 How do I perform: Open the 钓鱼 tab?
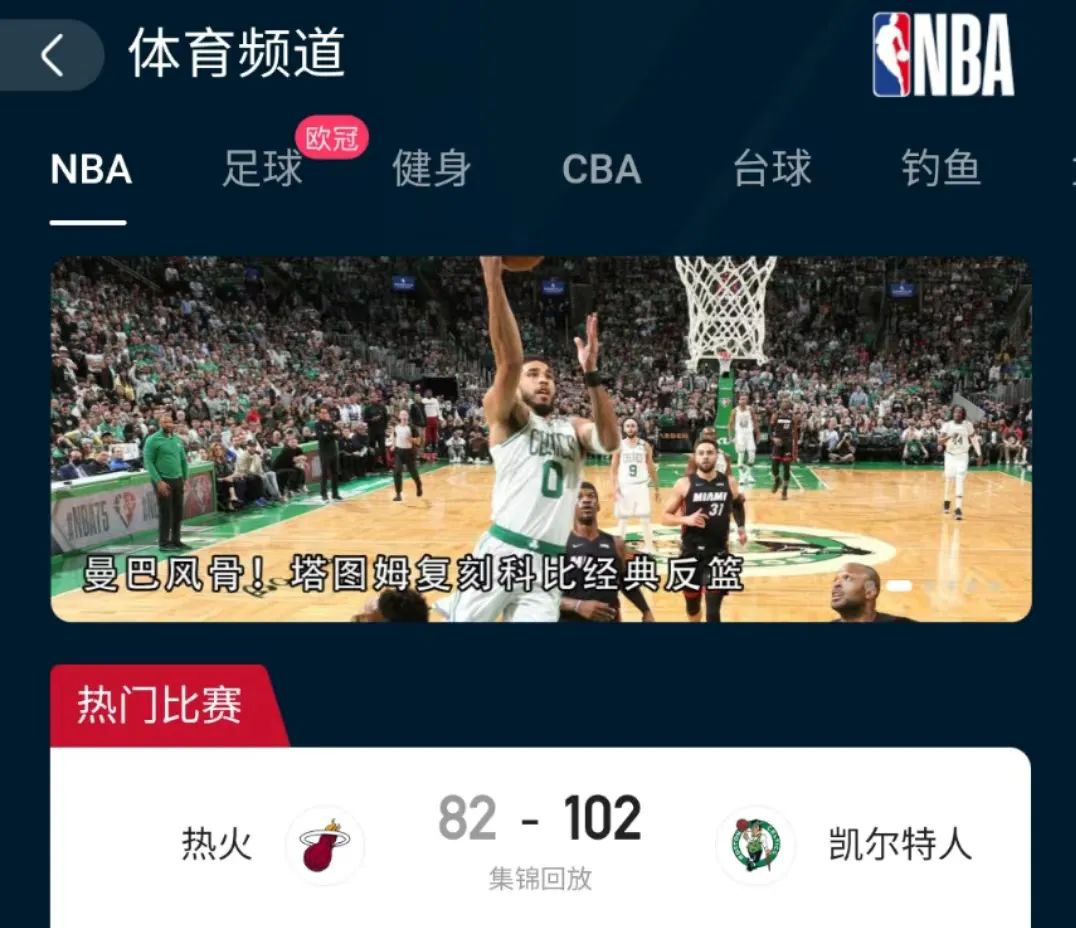(942, 170)
